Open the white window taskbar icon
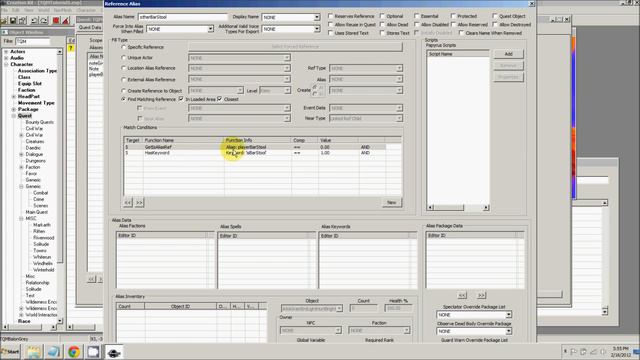This screenshot has height=360, width=640. pyautogui.click(x=93, y=351)
